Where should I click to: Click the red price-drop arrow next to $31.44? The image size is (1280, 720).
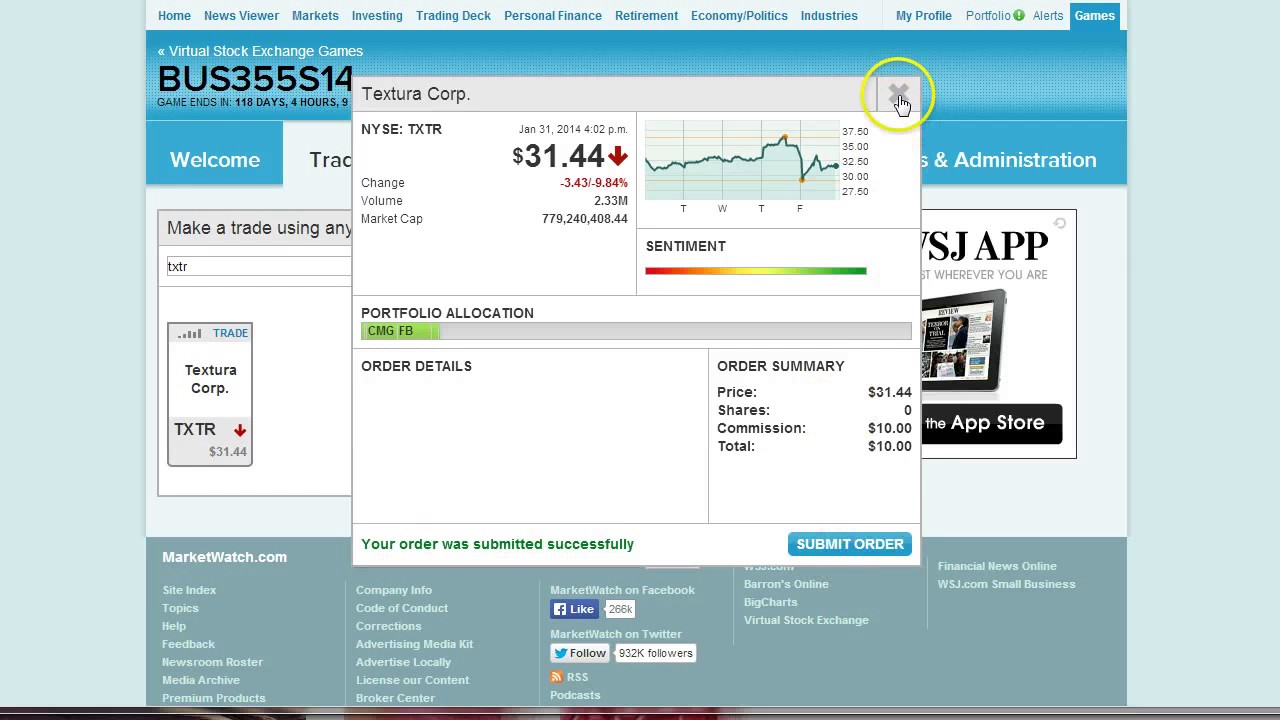coord(617,156)
